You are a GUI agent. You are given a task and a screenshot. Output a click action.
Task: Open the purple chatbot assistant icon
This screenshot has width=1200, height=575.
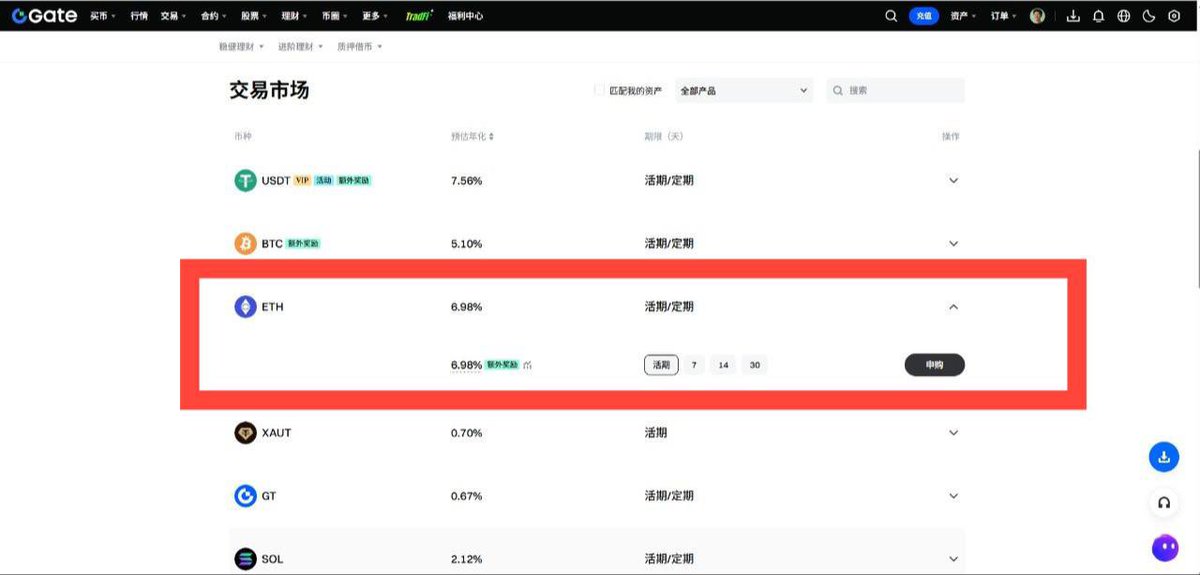pos(1165,548)
